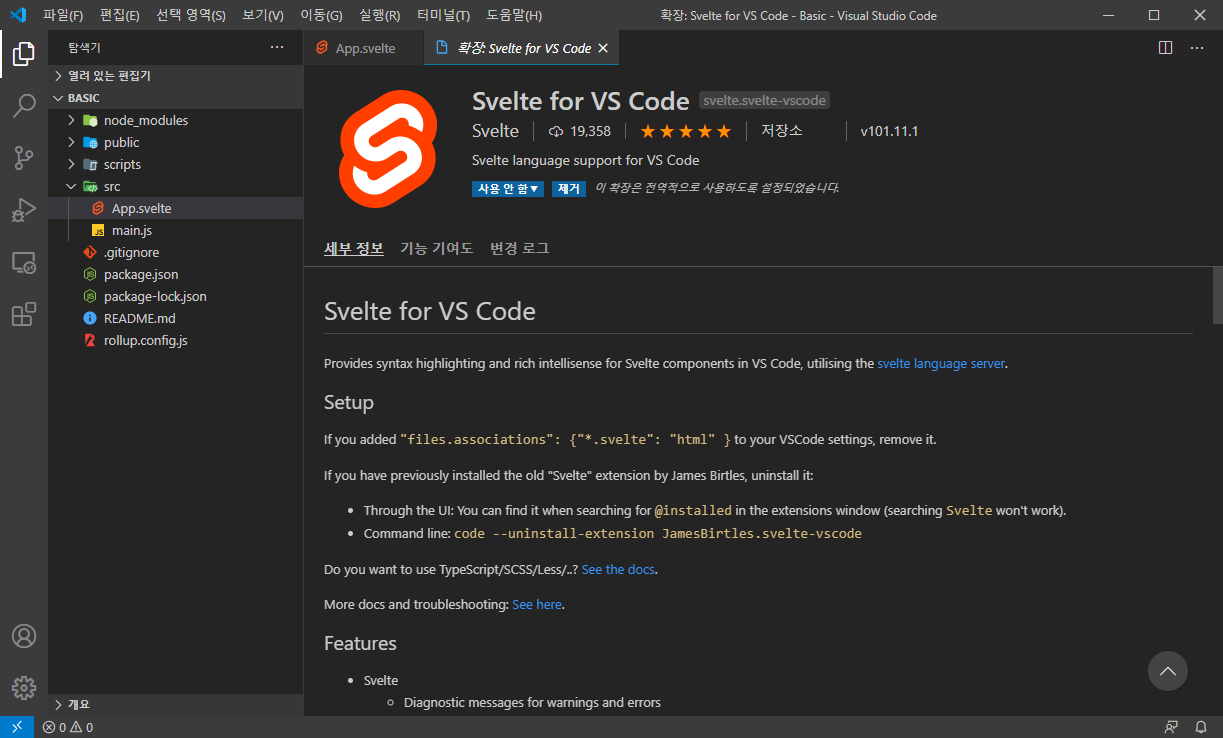Open the 선택 영역(S) menu

[x=191, y=15]
